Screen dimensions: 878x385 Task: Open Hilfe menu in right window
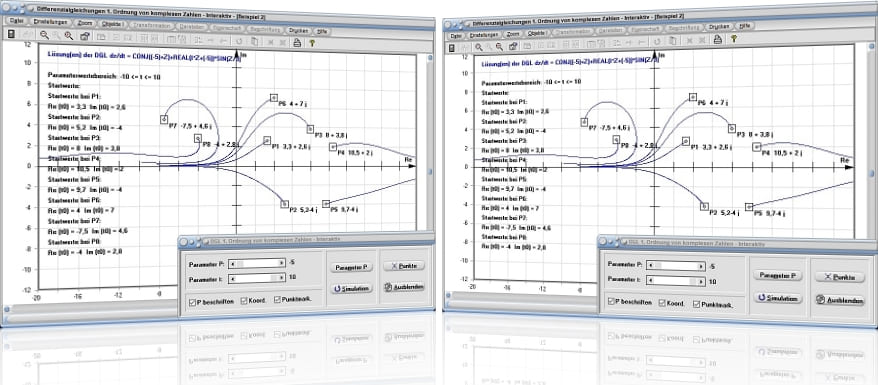[x=745, y=25]
